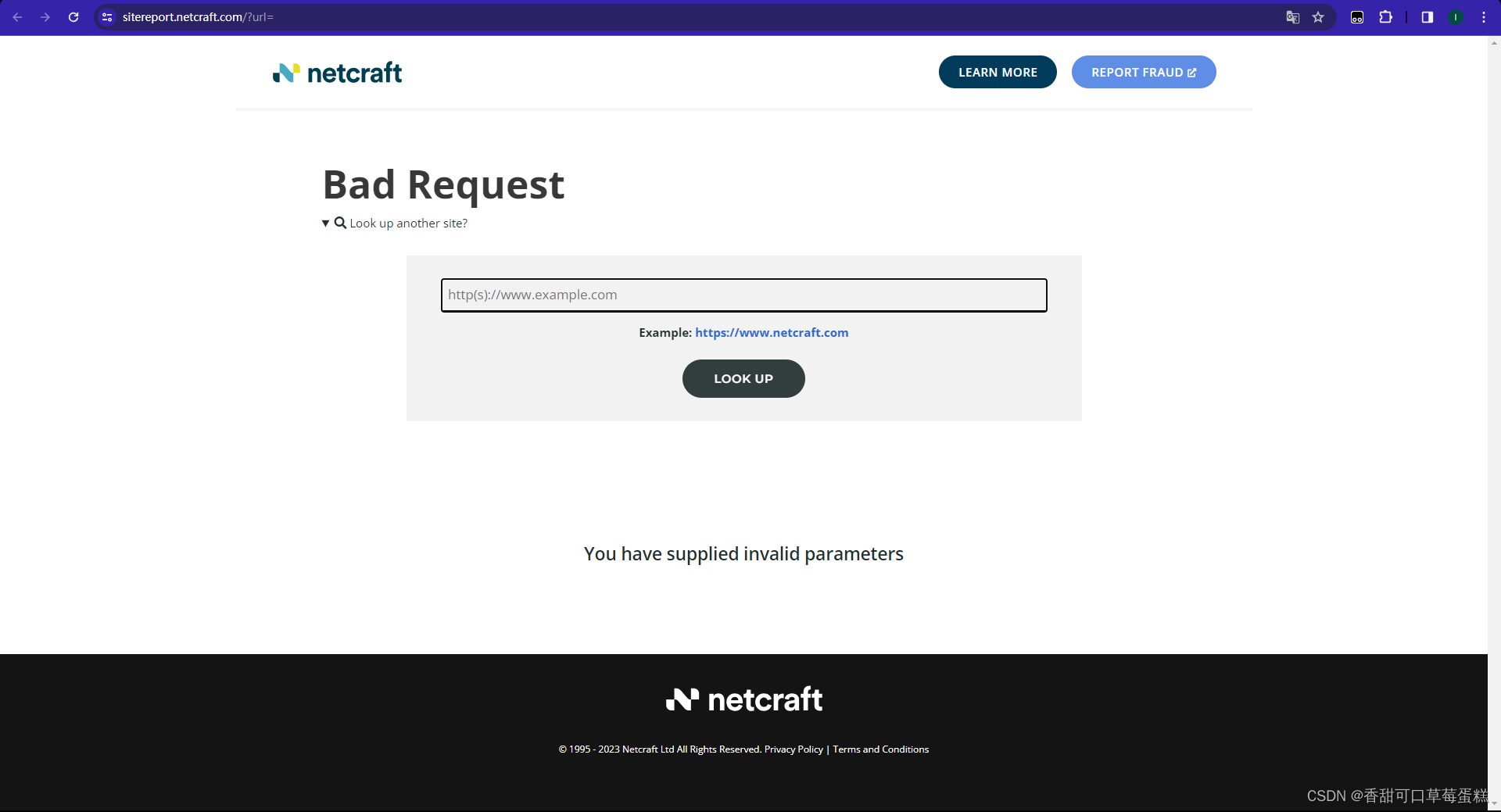Open the example https://www.netcraft.com link

pyautogui.click(x=772, y=333)
